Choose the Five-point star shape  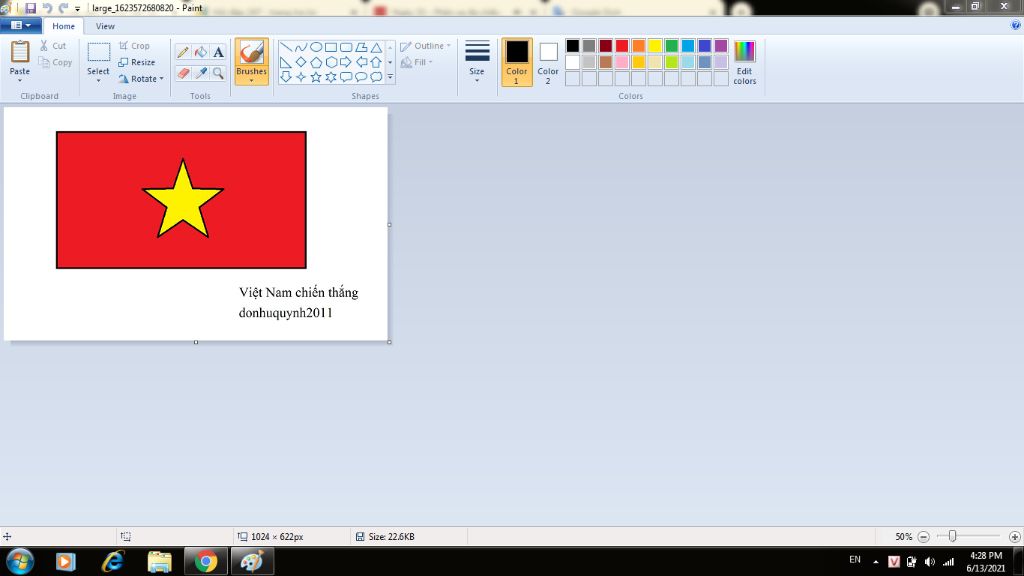[x=315, y=77]
